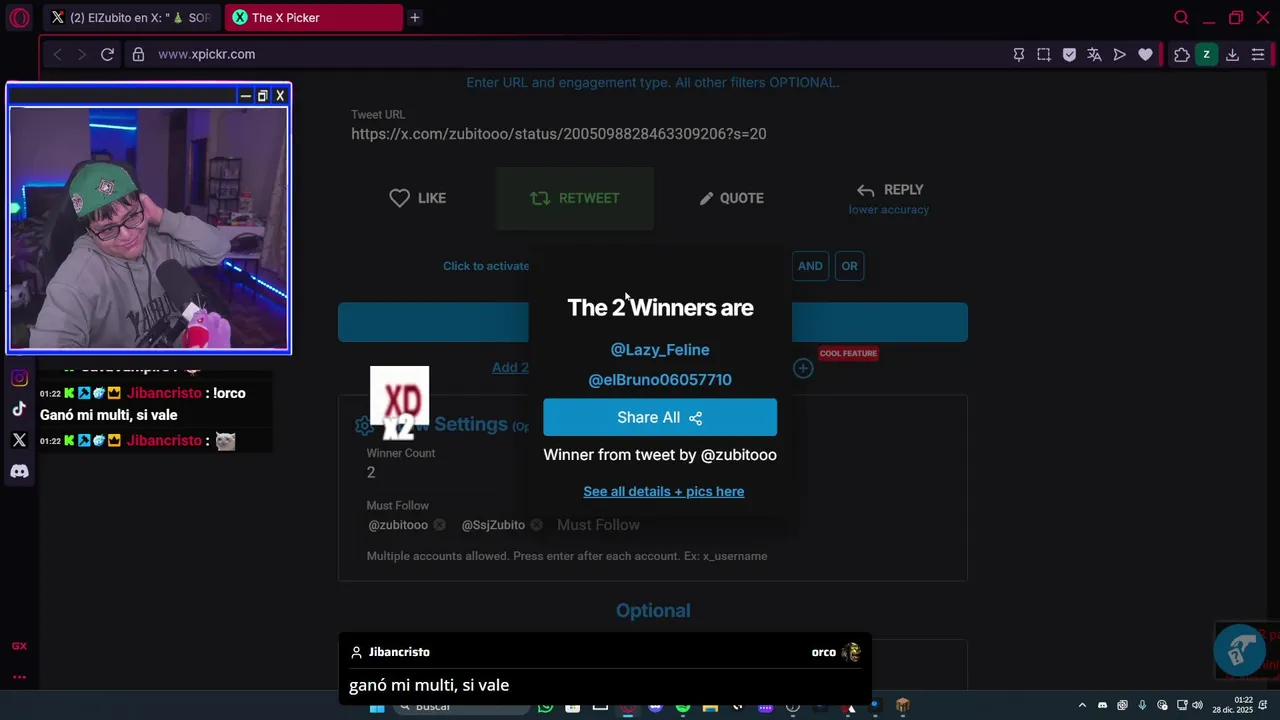Viewport: 1280px width, 720px height.
Task: Open the @elBruno06057710 winner link
Action: point(660,380)
